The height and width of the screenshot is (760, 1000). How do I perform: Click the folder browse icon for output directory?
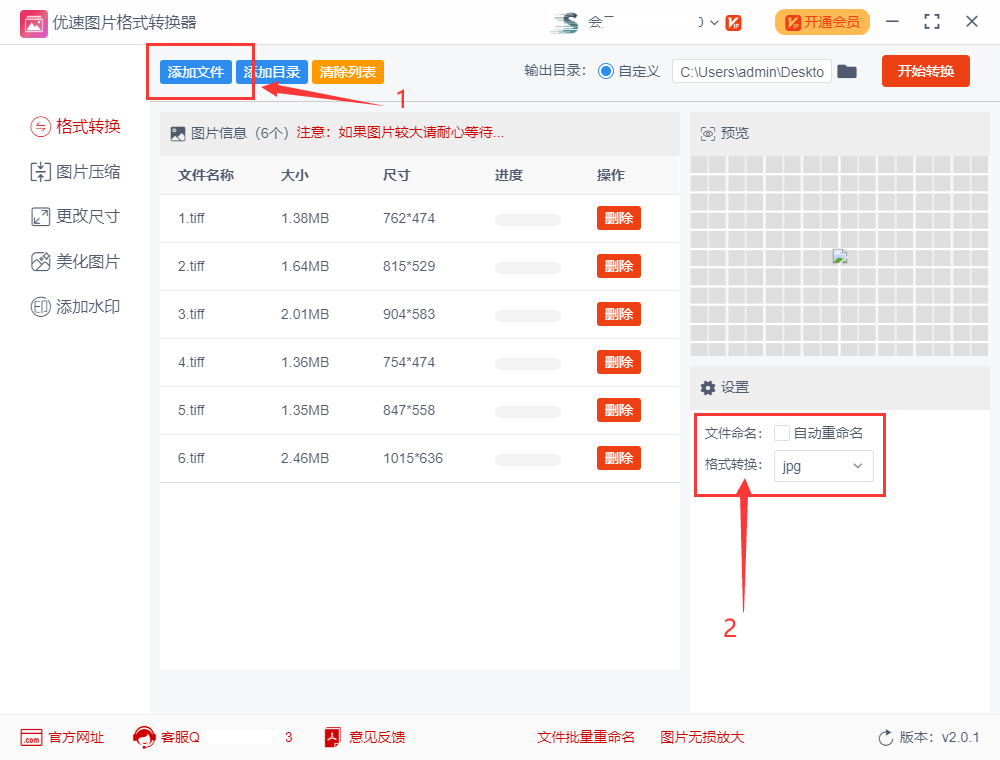847,71
